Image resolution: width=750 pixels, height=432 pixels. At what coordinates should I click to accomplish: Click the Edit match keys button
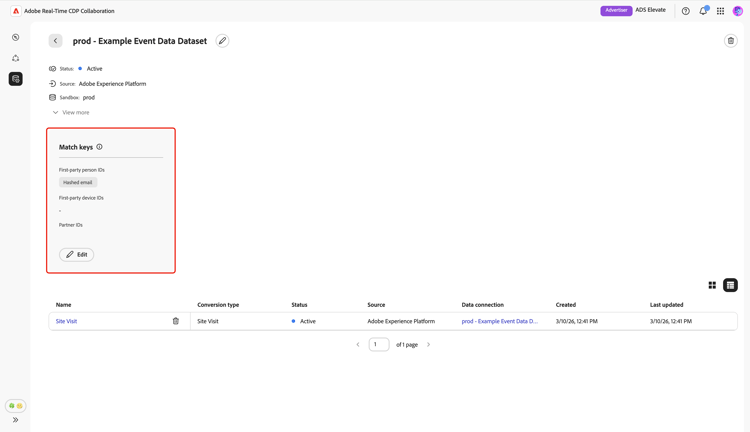click(x=77, y=255)
